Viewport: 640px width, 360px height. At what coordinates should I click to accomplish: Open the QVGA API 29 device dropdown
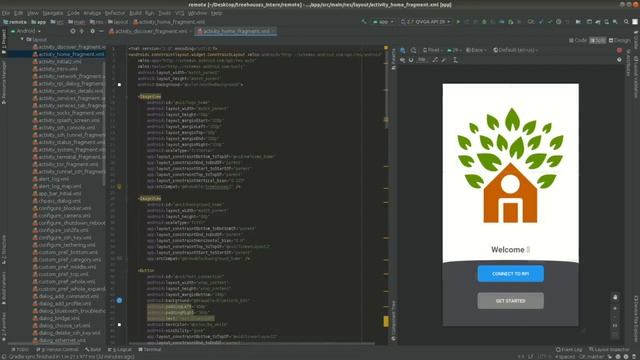pos(426,22)
